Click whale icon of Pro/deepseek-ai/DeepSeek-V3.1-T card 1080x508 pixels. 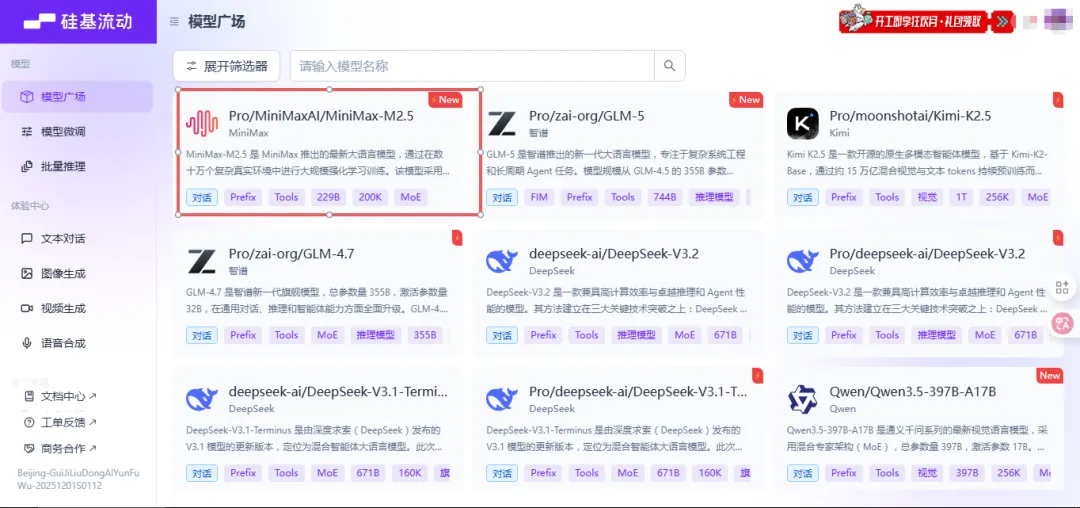point(502,399)
